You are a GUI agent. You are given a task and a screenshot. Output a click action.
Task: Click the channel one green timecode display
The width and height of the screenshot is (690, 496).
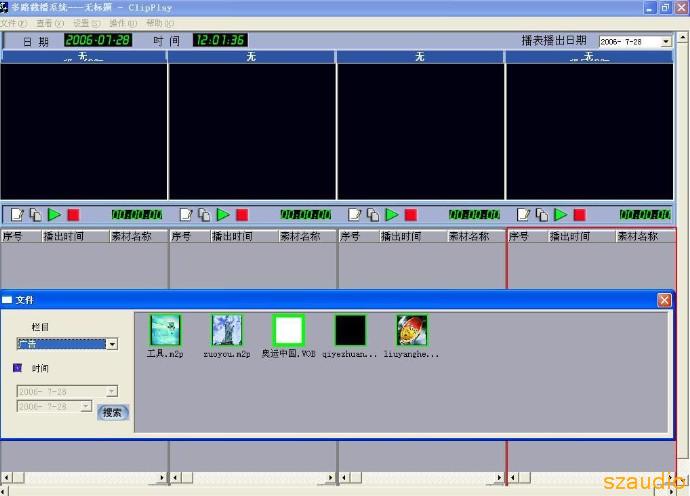[137, 215]
